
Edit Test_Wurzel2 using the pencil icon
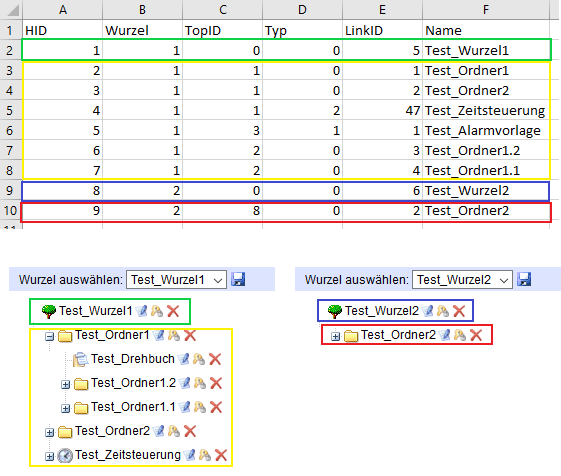[x=428, y=311]
